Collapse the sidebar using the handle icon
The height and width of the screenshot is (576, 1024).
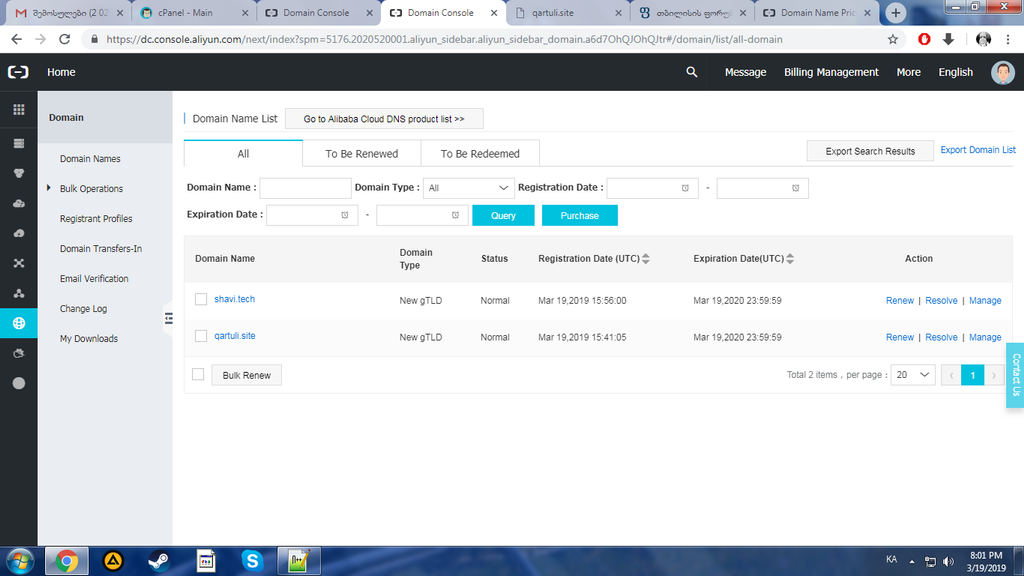168,318
